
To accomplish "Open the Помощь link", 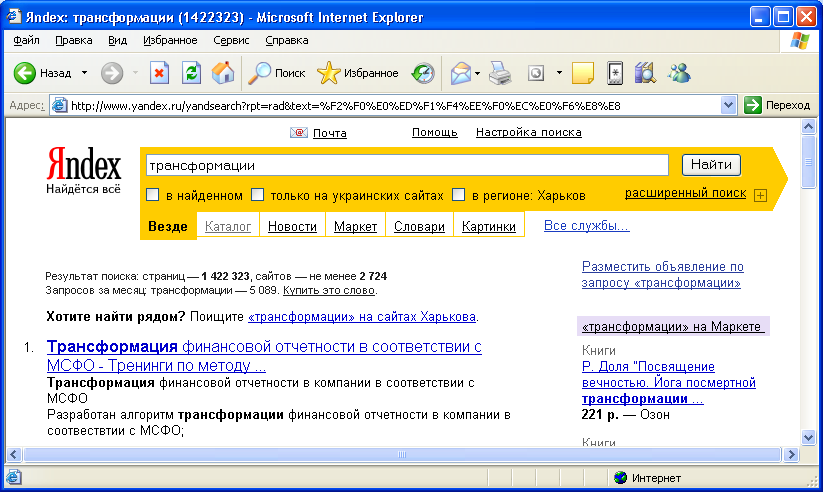I will [x=435, y=132].
